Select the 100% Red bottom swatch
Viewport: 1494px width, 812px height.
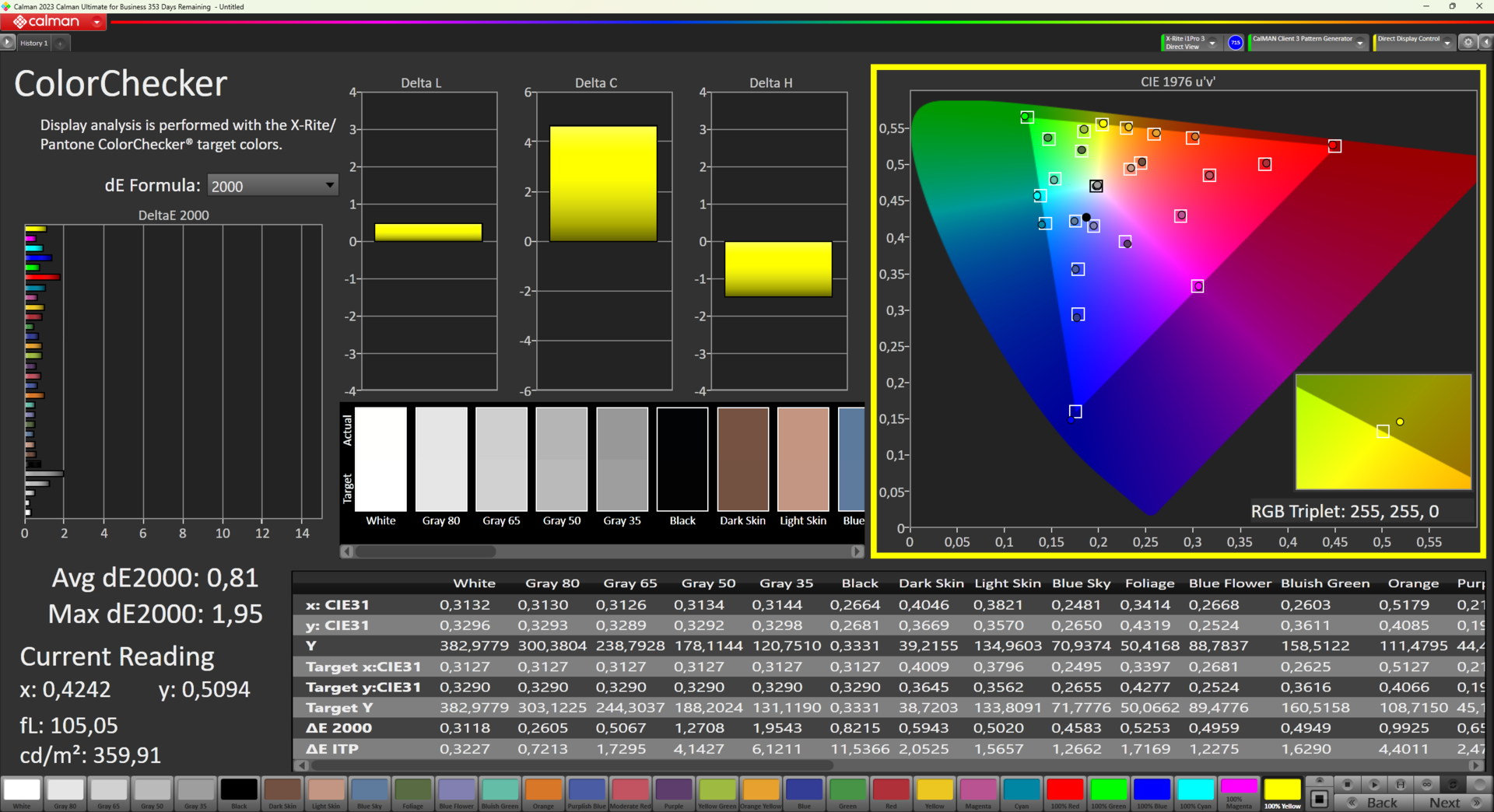tap(1065, 793)
